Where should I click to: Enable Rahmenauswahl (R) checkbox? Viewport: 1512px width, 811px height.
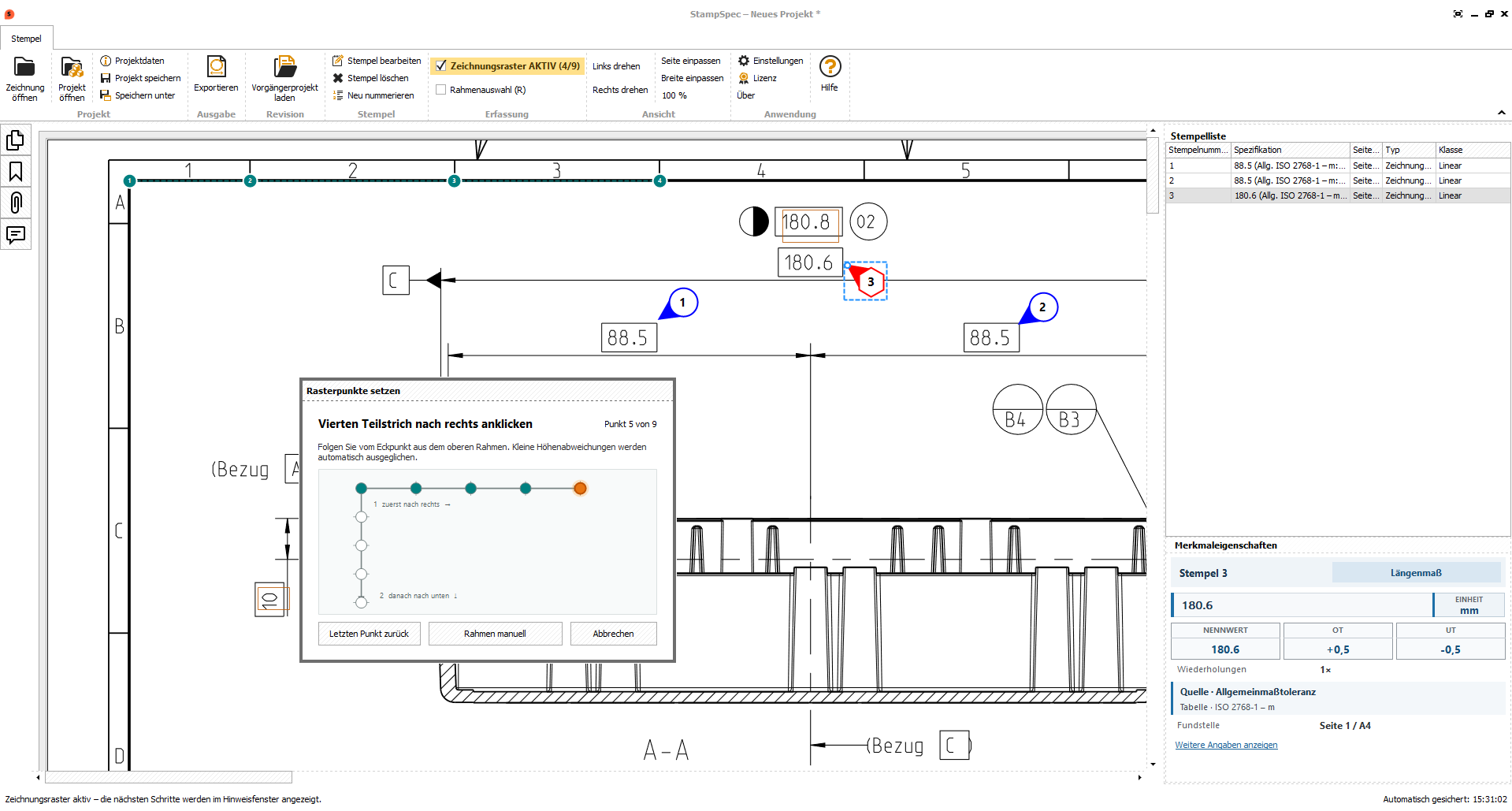point(441,90)
